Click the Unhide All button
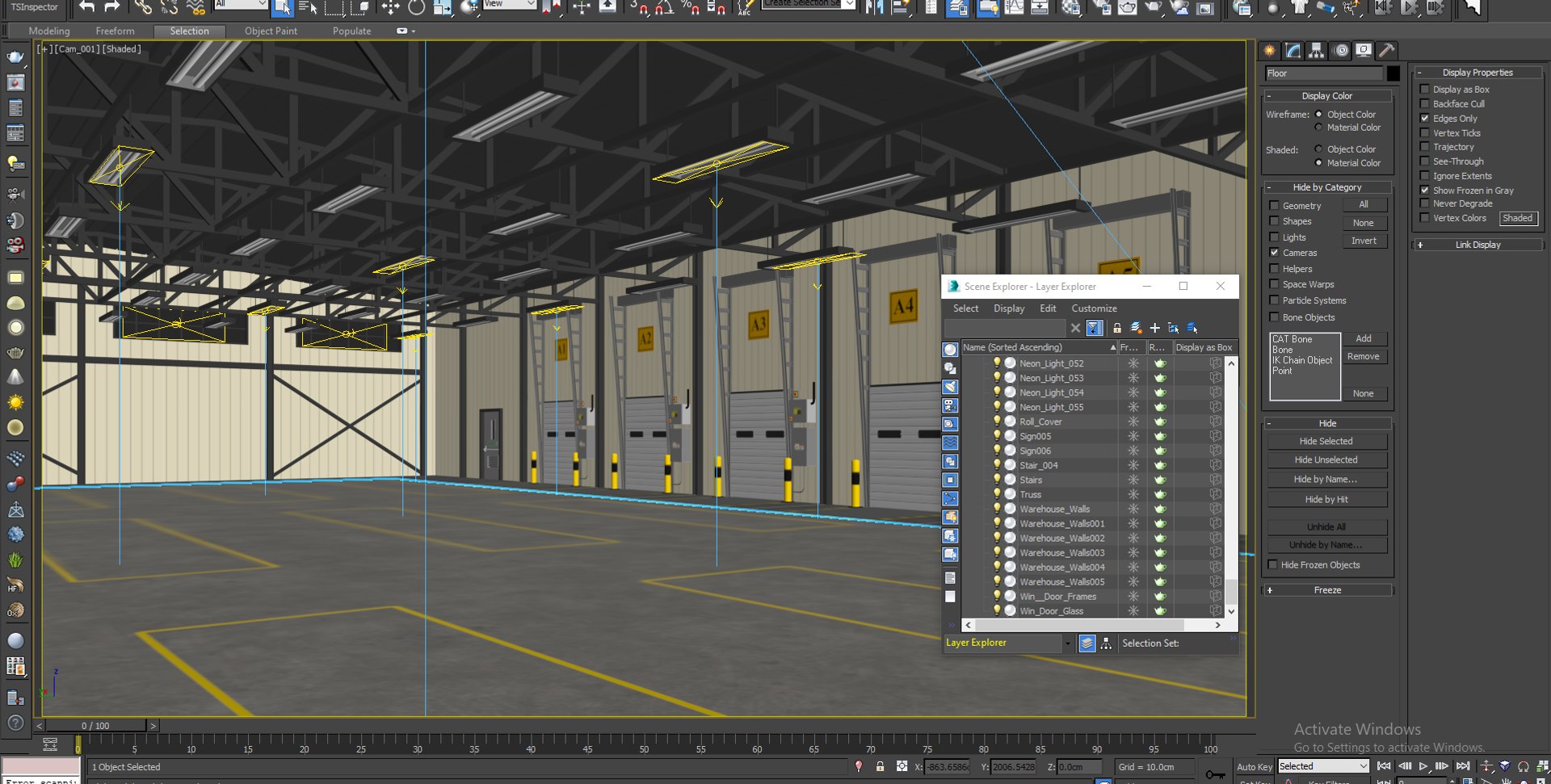Screen dimensions: 1551x784 [x=1326, y=527]
